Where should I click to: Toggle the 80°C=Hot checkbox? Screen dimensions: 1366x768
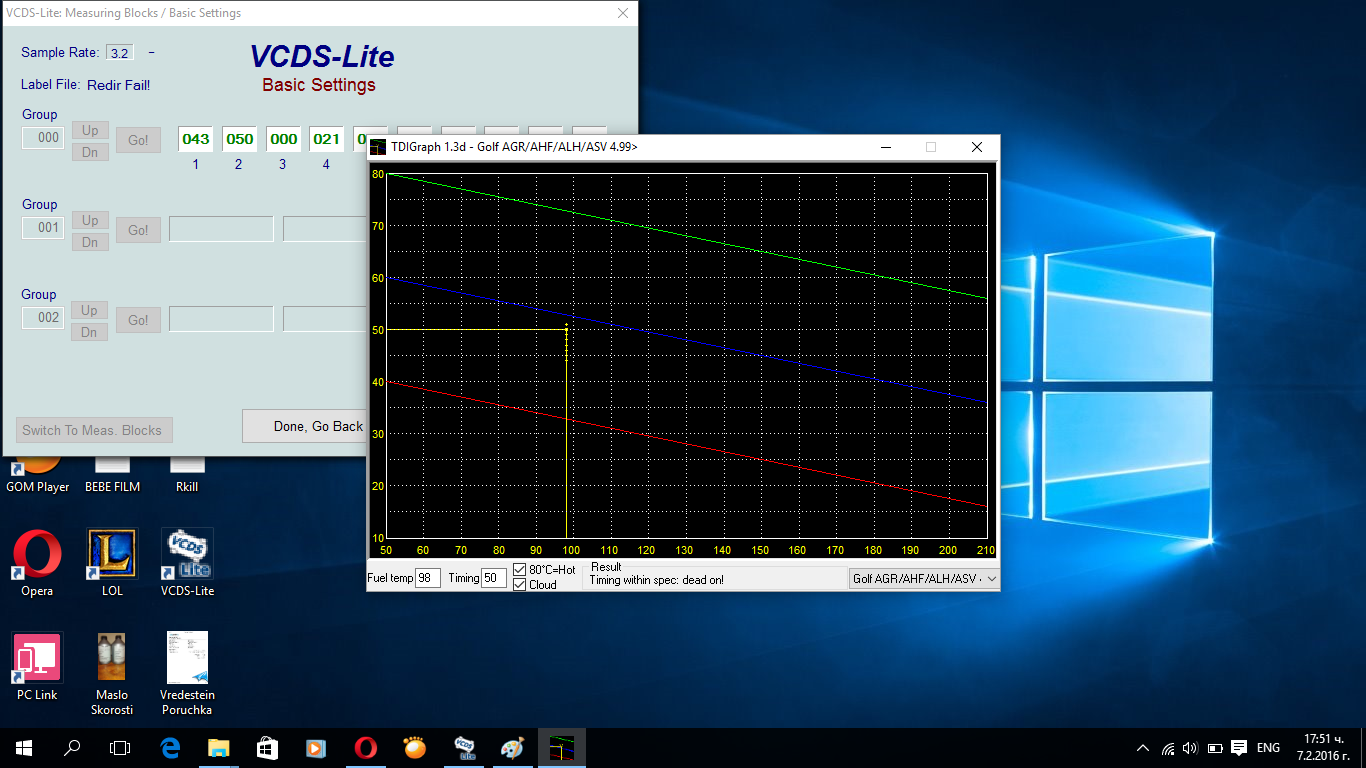[520, 570]
